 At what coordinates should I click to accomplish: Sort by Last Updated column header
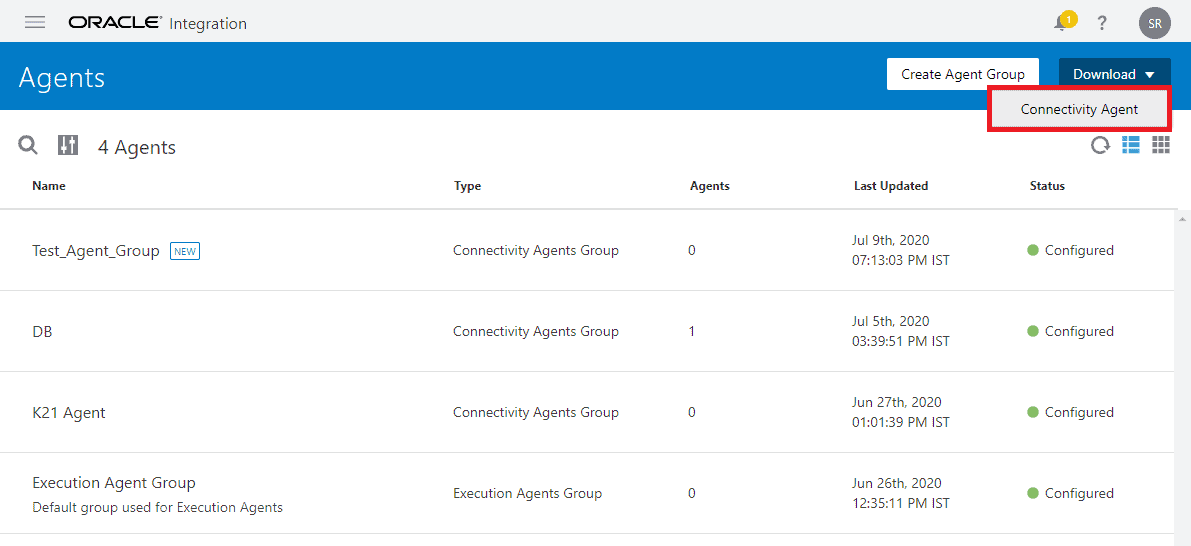pos(891,186)
